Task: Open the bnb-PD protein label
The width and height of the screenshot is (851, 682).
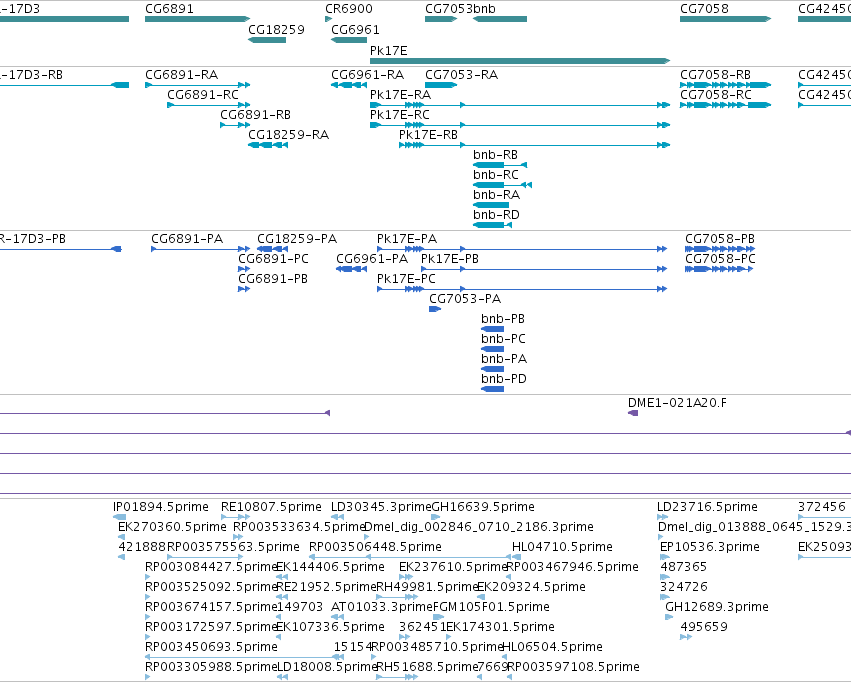Action: click(504, 380)
